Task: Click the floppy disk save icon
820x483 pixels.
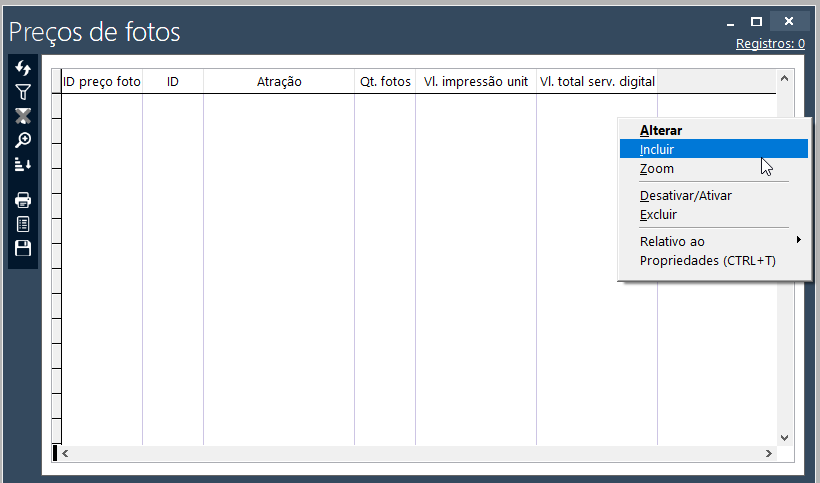Action: (x=23, y=248)
